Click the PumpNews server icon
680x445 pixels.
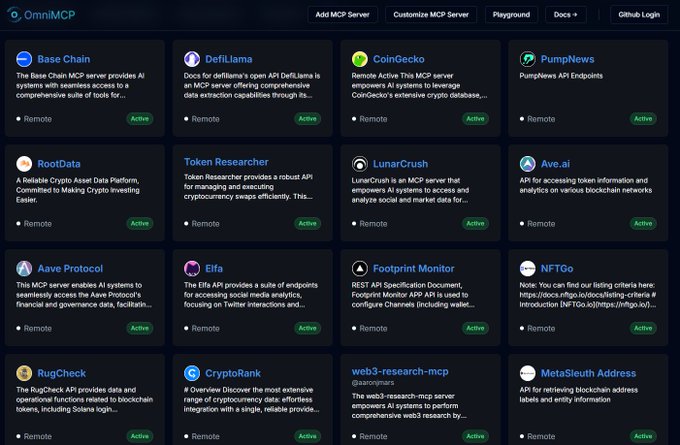(x=528, y=59)
